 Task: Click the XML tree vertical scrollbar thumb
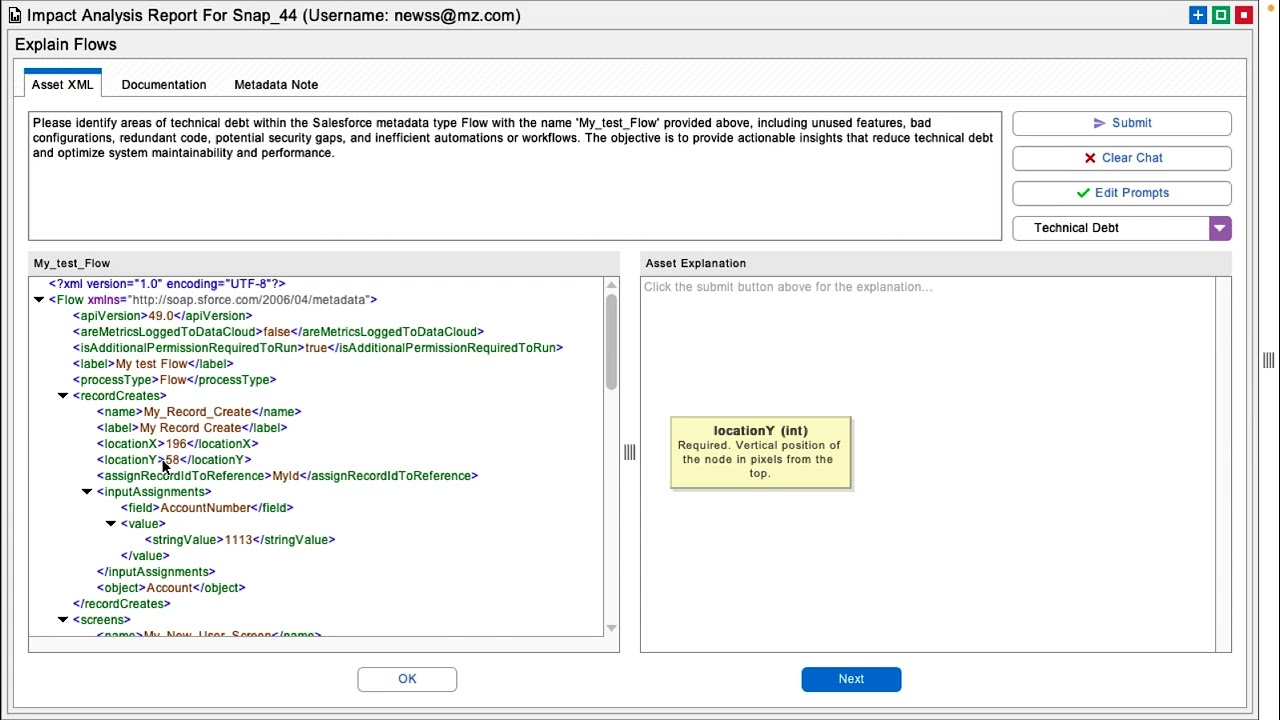[611, 342]
